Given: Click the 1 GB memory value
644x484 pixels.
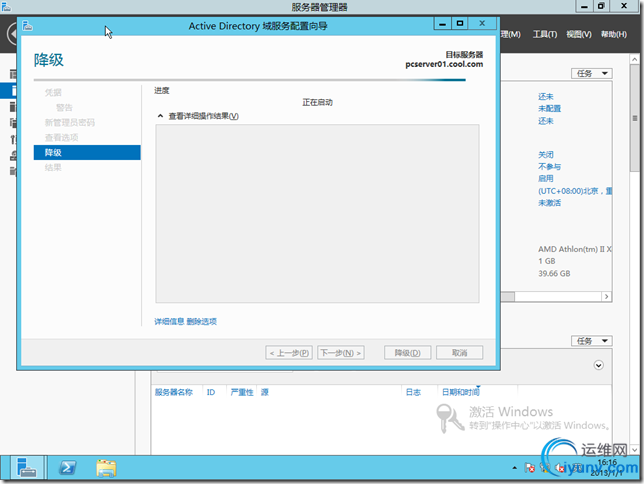Looking at the screenshot, I should click(x=547, y=261).
